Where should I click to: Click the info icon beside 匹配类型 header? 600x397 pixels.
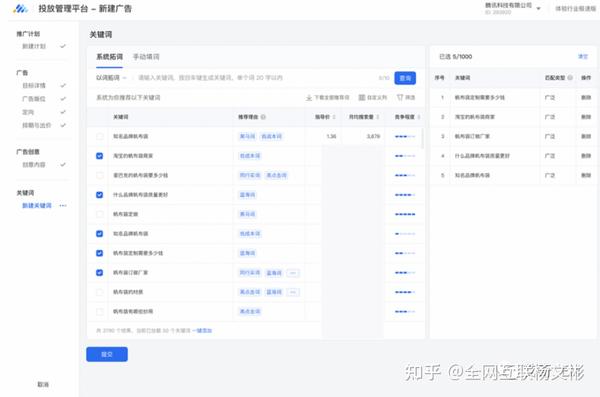click(x=570, y=78)
